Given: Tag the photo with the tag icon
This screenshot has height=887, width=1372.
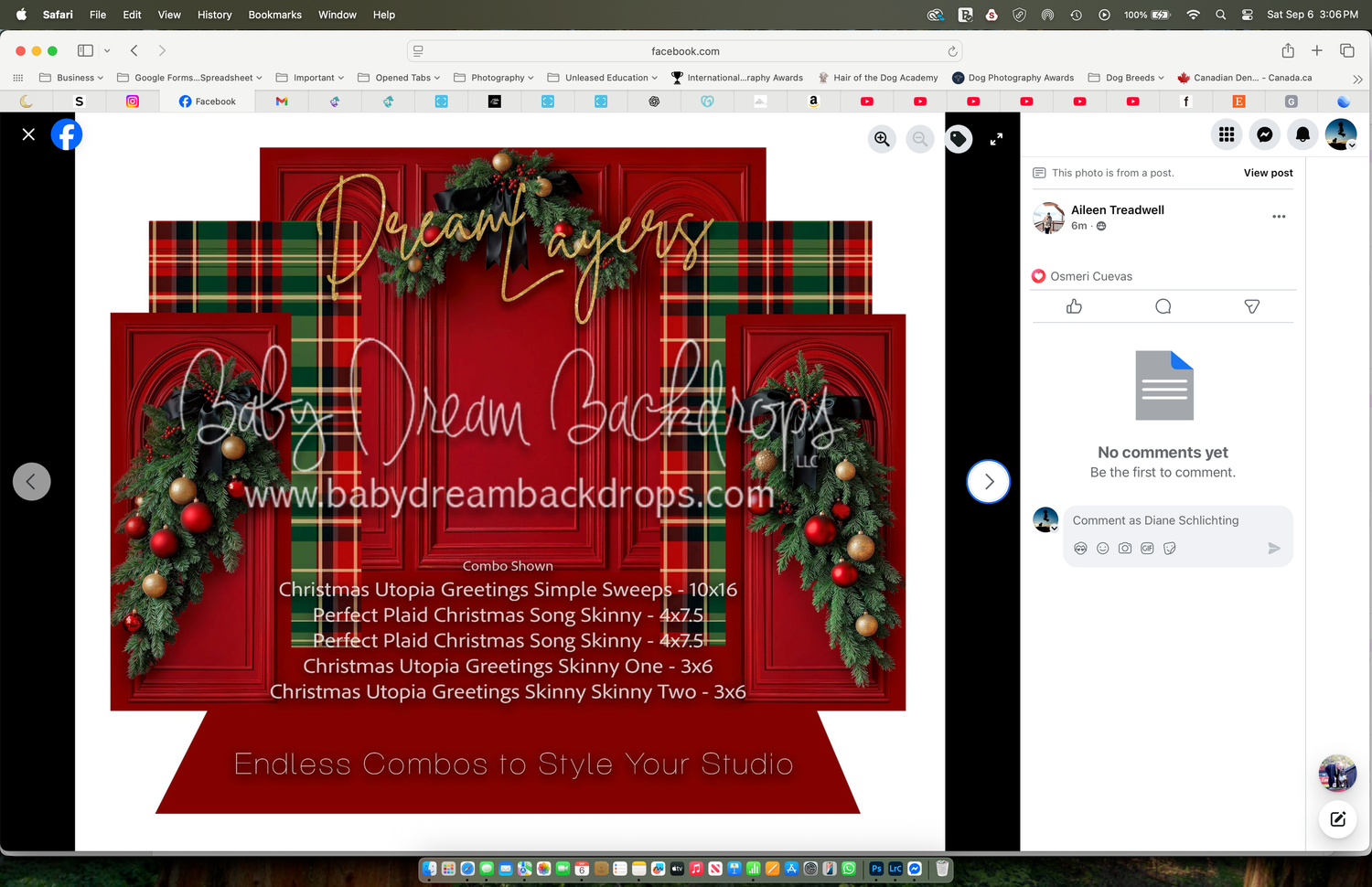Looking at the screenshot, I should [959, 139].
